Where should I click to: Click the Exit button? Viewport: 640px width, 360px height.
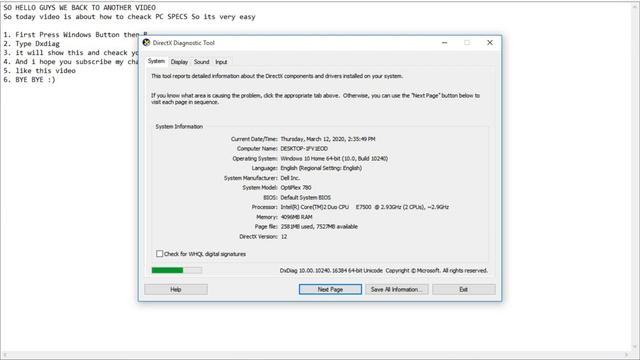[x=464, y=289]
